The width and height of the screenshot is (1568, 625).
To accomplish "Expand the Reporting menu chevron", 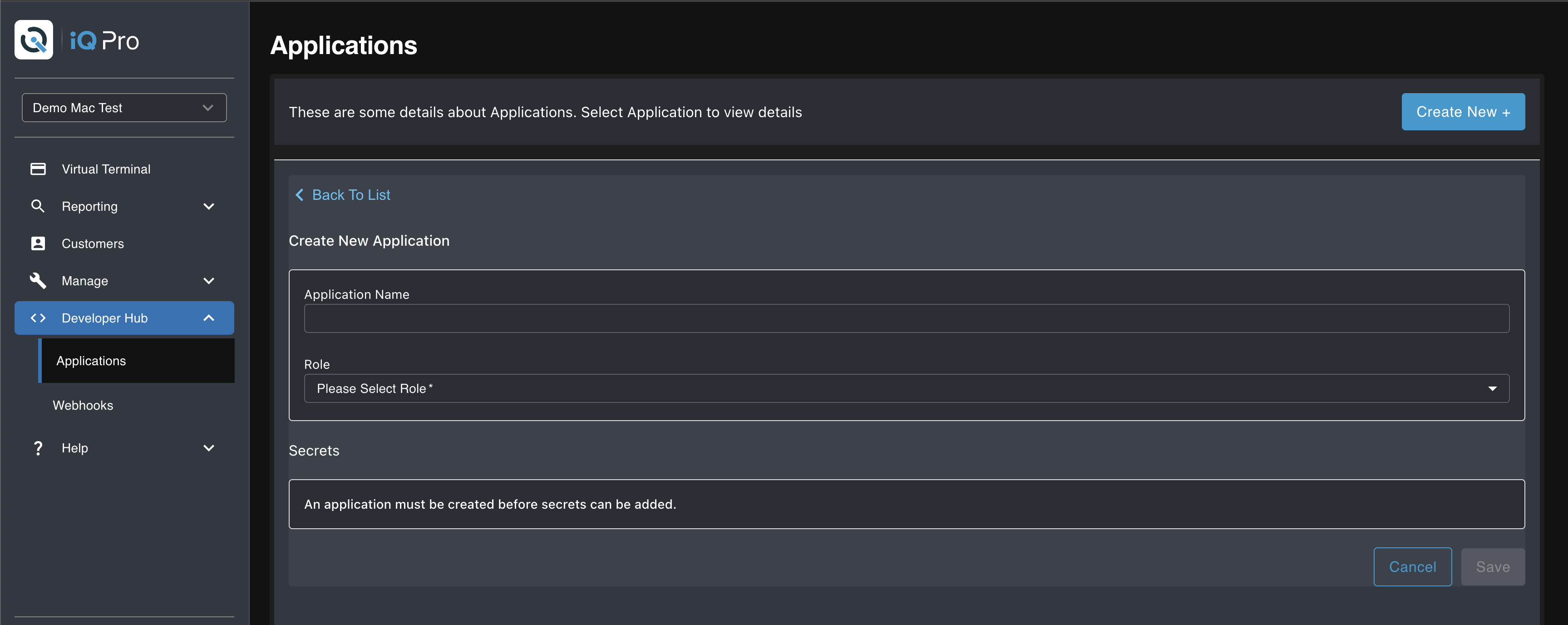I will 209,206.
